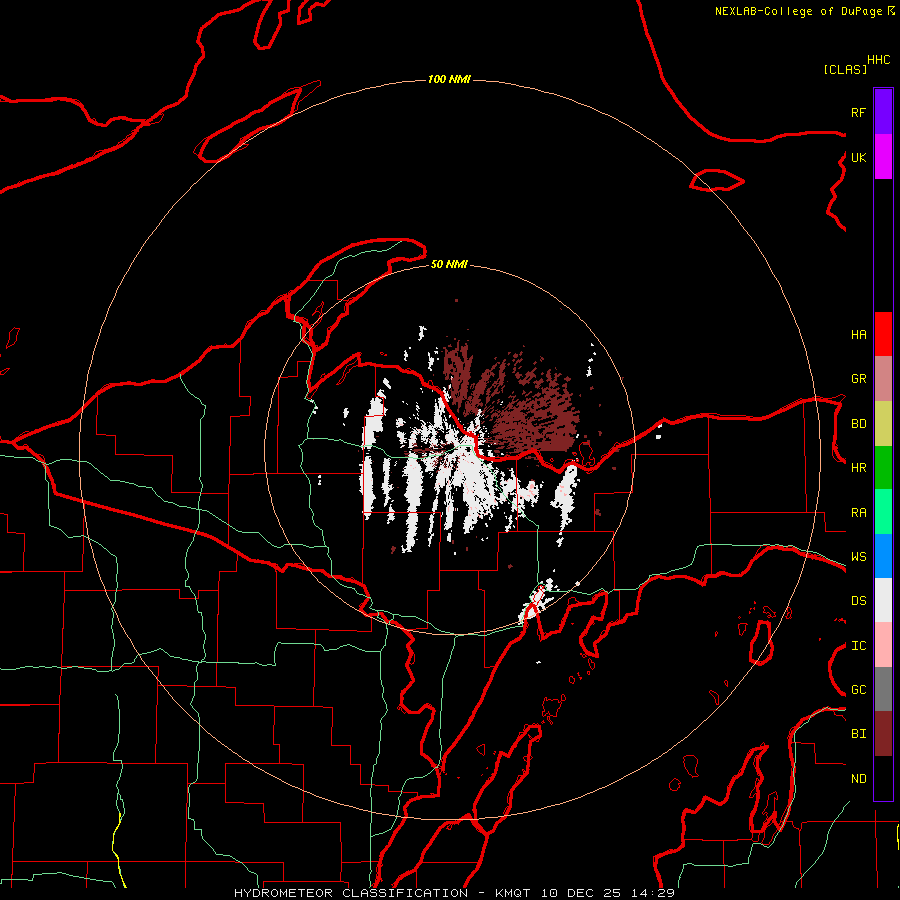This screenshot has height=900, width=900.
Task: Click the "HA" legend label
Action: pyautogui.click(x=858, y=335)
